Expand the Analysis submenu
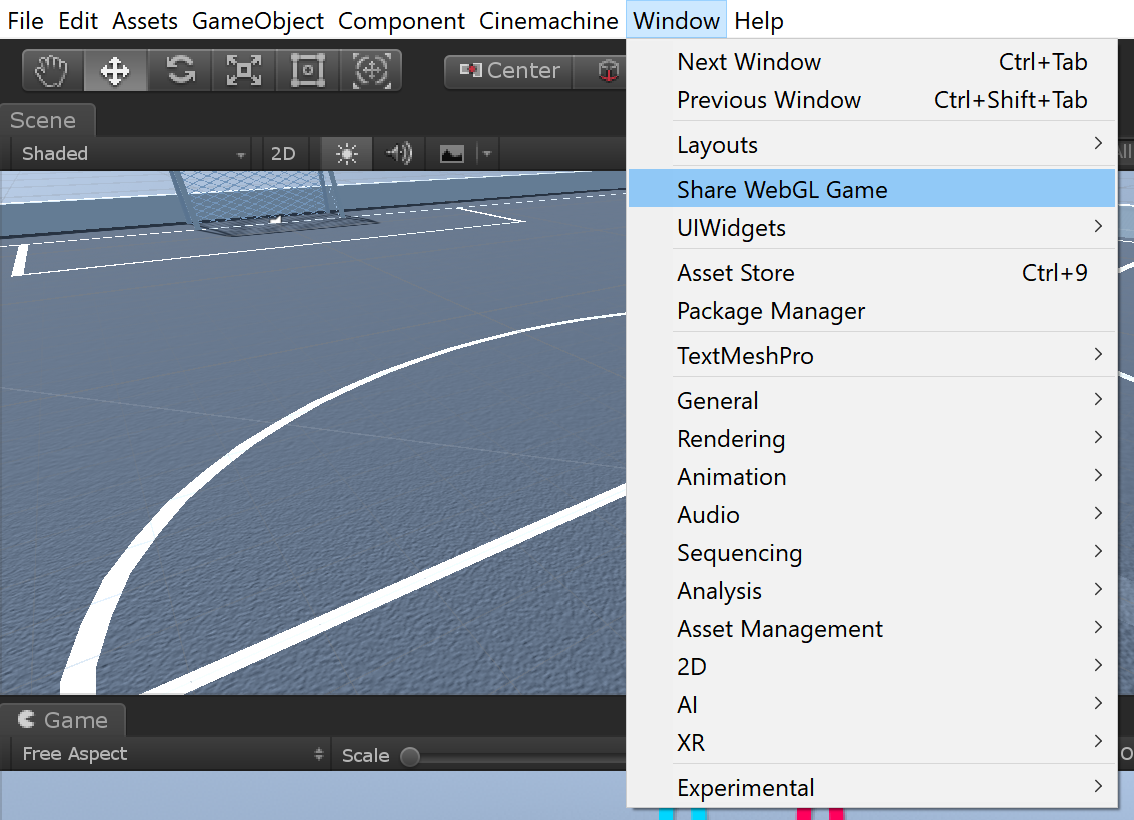The height and width of the screenshot is (820, 1134). [872, 591]
